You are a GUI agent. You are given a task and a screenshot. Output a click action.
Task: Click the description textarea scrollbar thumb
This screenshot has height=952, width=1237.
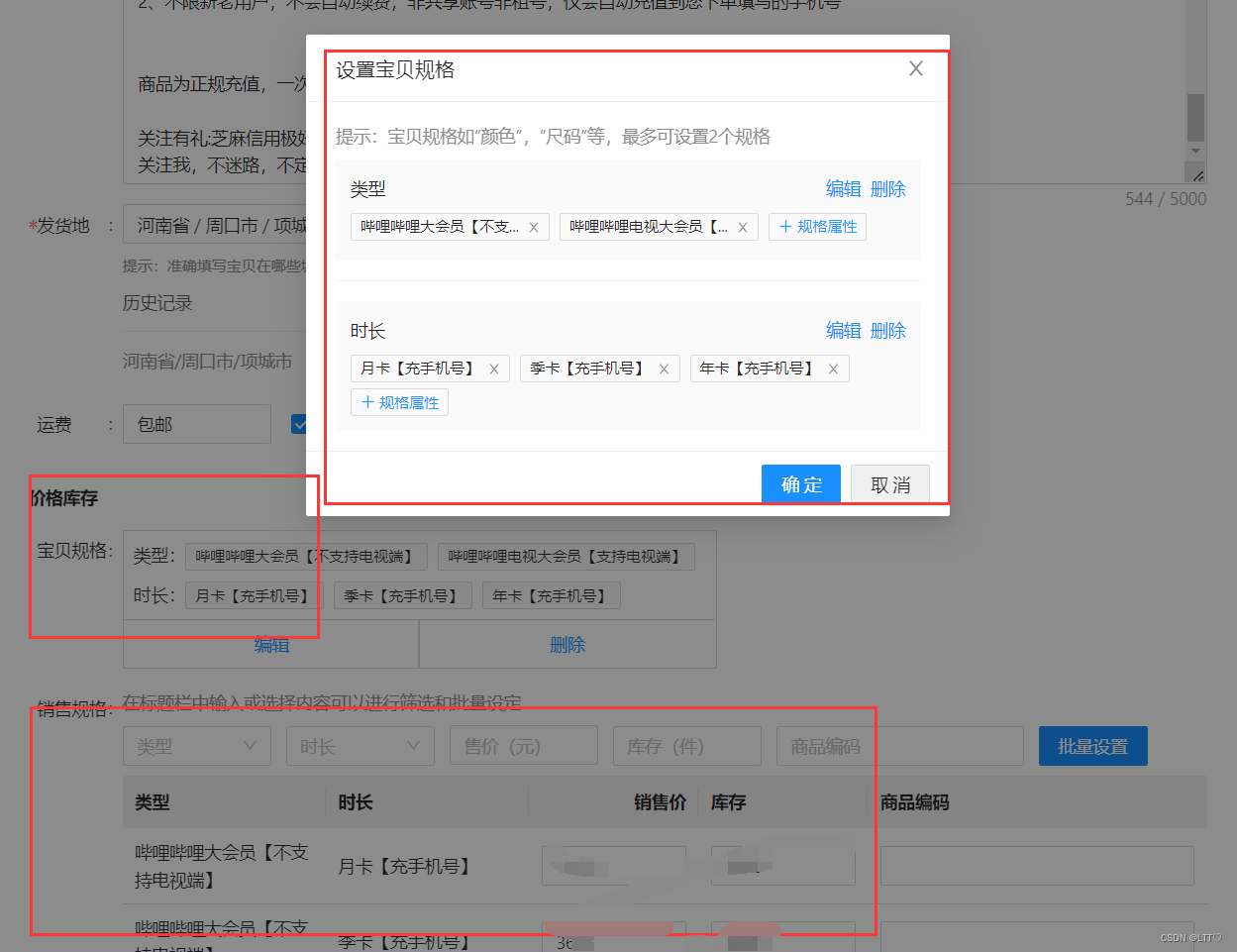[1195, 118]
